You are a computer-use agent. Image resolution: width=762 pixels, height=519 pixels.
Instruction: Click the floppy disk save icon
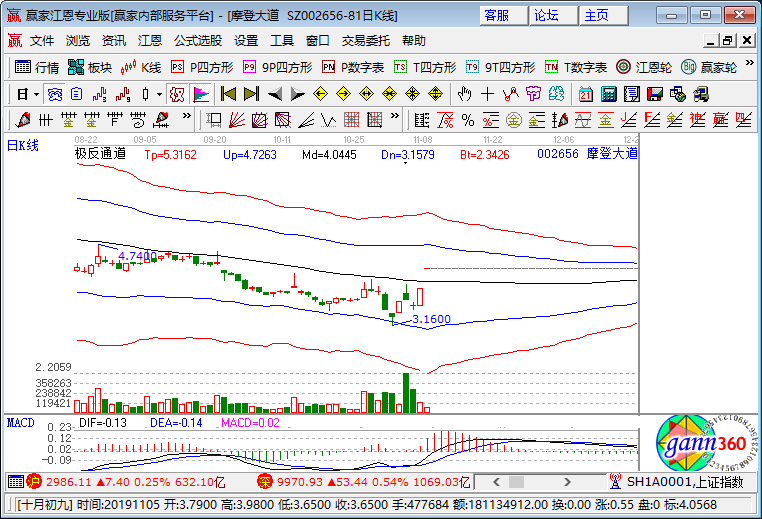click(655, 94)
